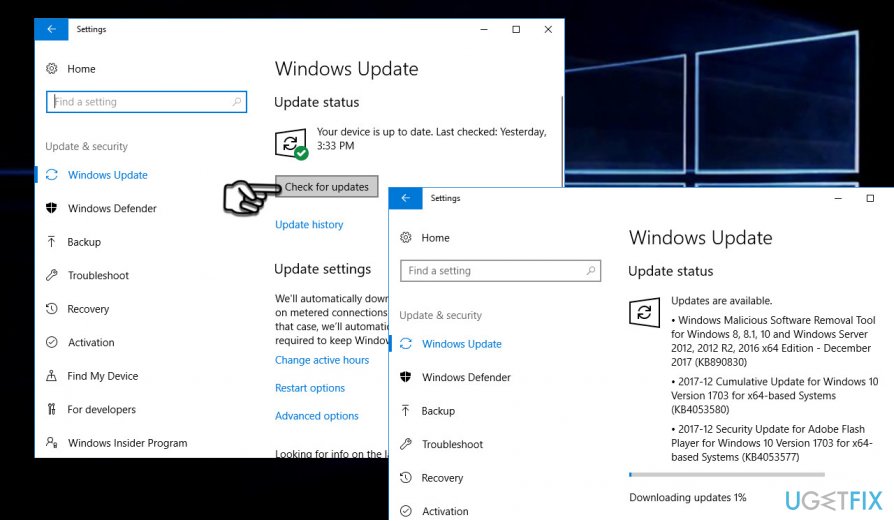Image resolution: width=894 pixels, height=521 pixels.
Task: Click the KB4053577 Adobe Flash security update entry
Action: 771,443
